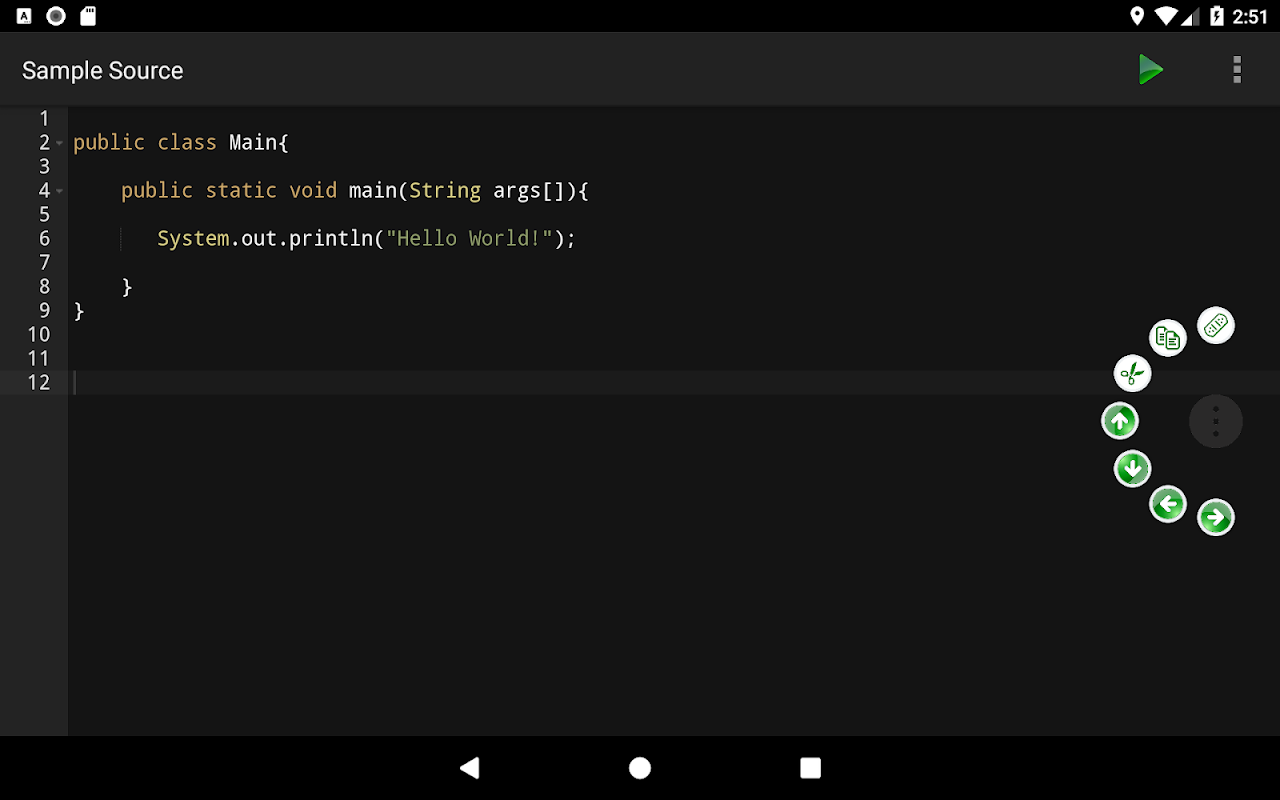
Task: Move cursor right with green arrow
Action: pos(1216,517)
